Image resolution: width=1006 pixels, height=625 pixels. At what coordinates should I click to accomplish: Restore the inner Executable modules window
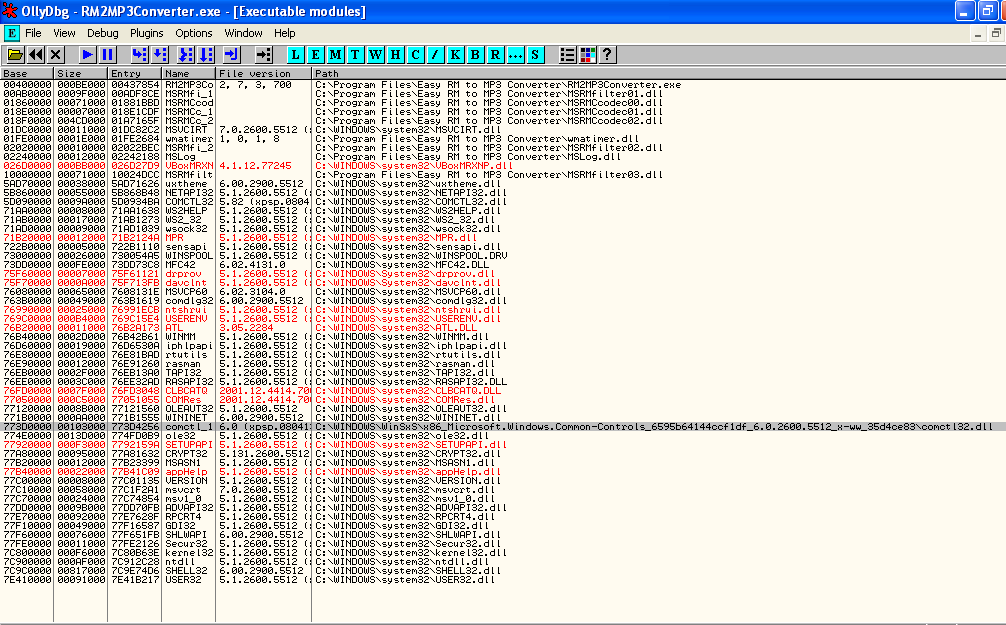click(x=996, y=33)
